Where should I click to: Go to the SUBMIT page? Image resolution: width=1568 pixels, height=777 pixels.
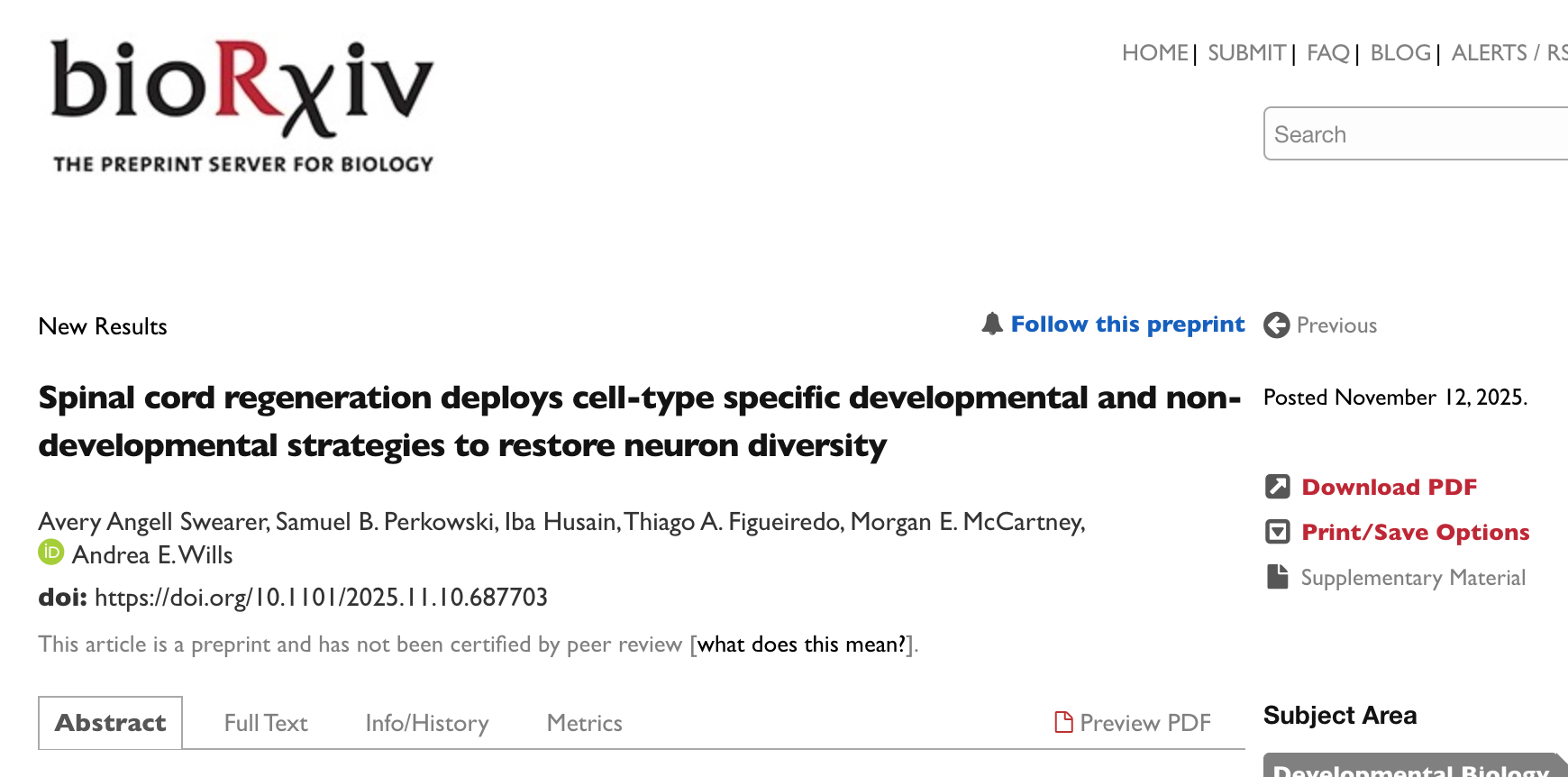coord(1246,53)
